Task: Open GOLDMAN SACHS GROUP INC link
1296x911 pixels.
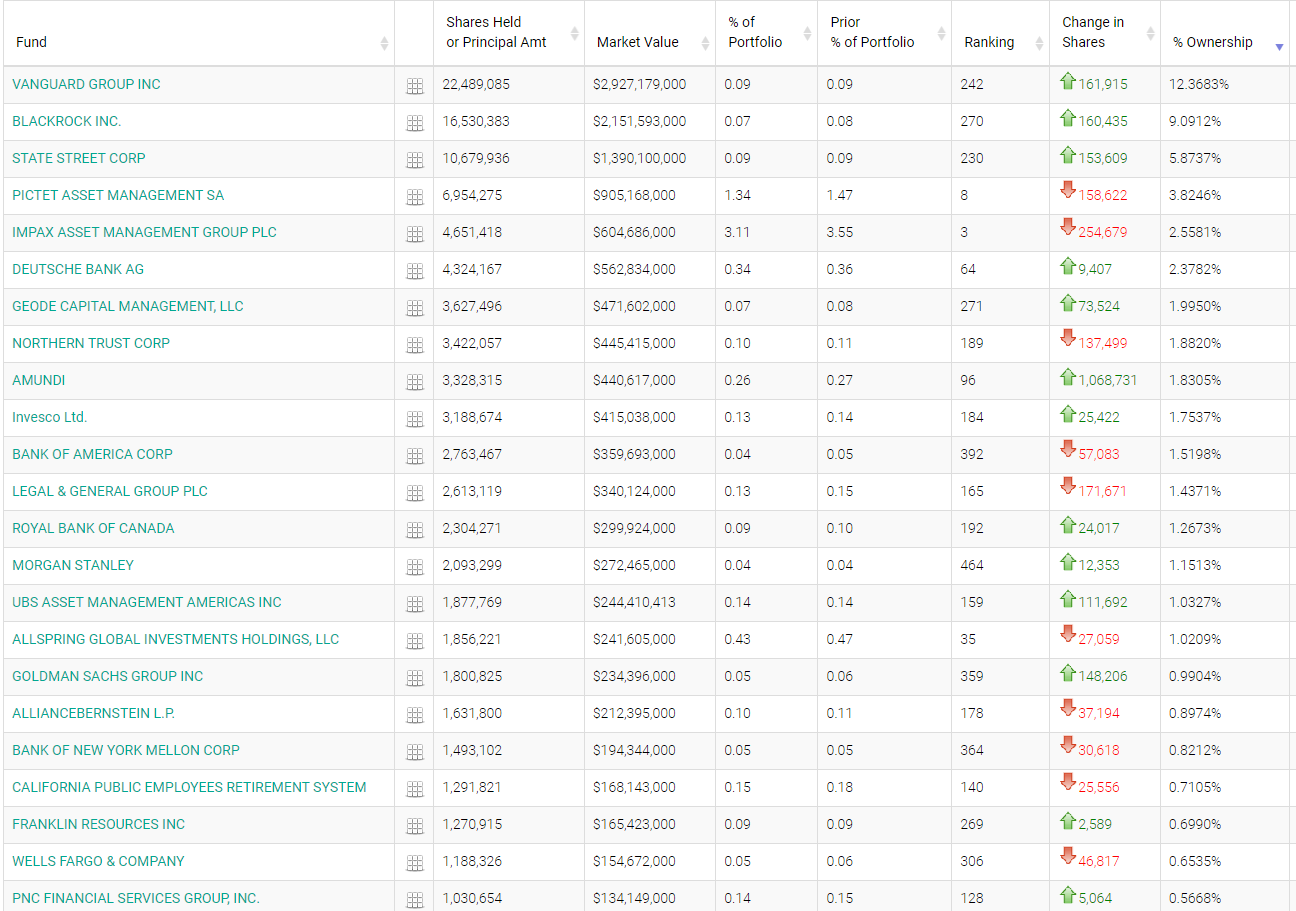Action: [108, 676]
